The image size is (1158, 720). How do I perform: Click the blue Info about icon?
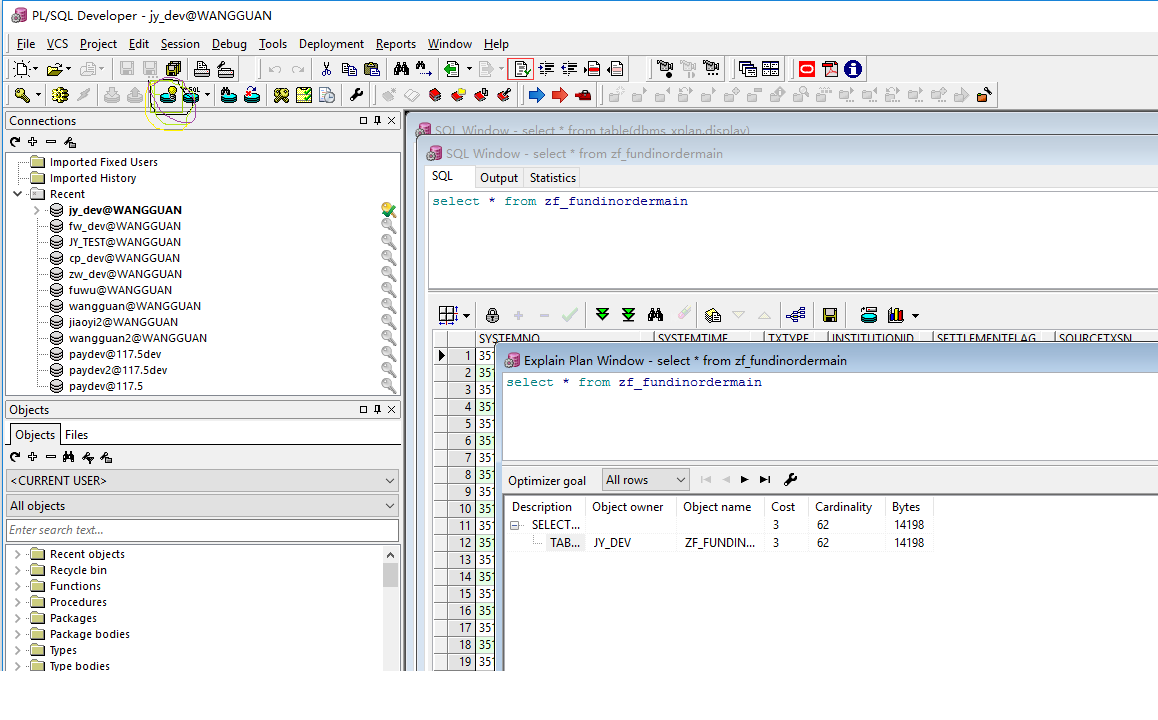(853, 69)
